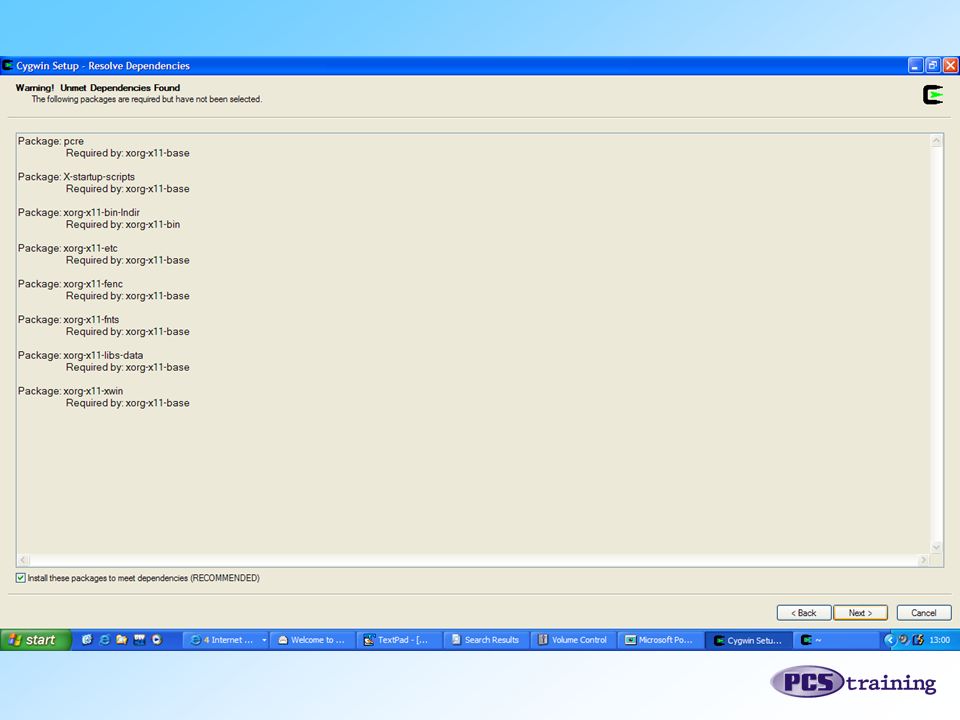Close the Cygwin Setup window

pos(951,66)
